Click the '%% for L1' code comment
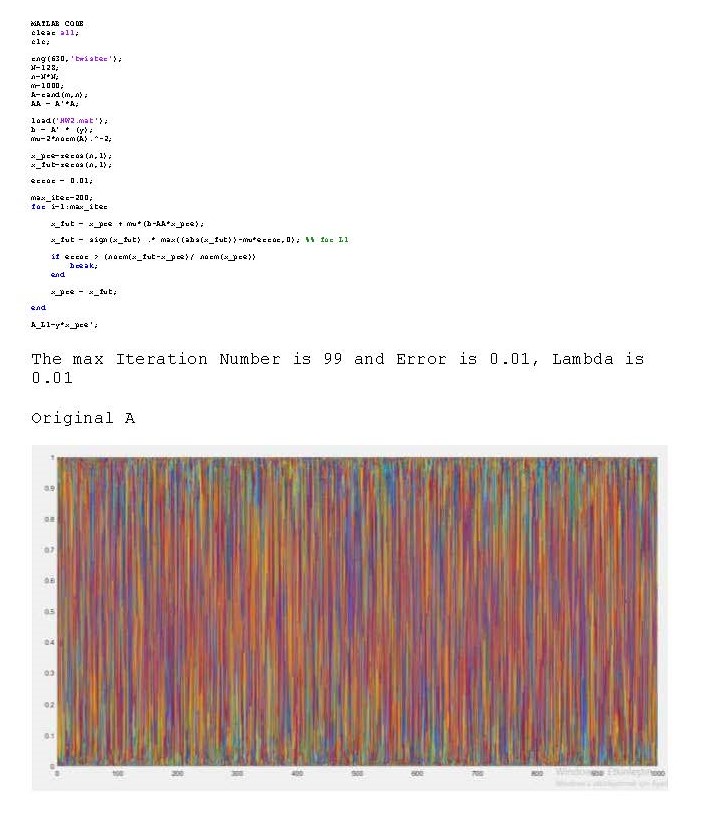This screenshot has width=709, height=818. click(x=335, y=241)
